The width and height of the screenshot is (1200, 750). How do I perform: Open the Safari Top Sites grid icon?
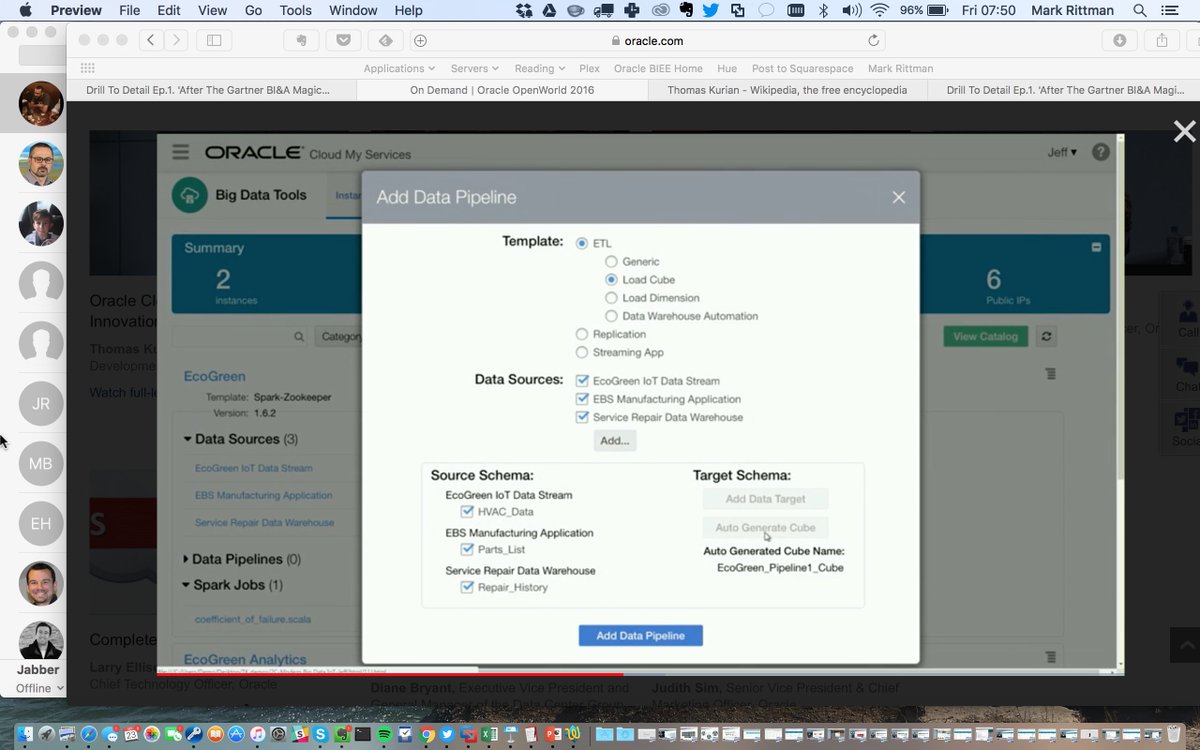point(87,68)
